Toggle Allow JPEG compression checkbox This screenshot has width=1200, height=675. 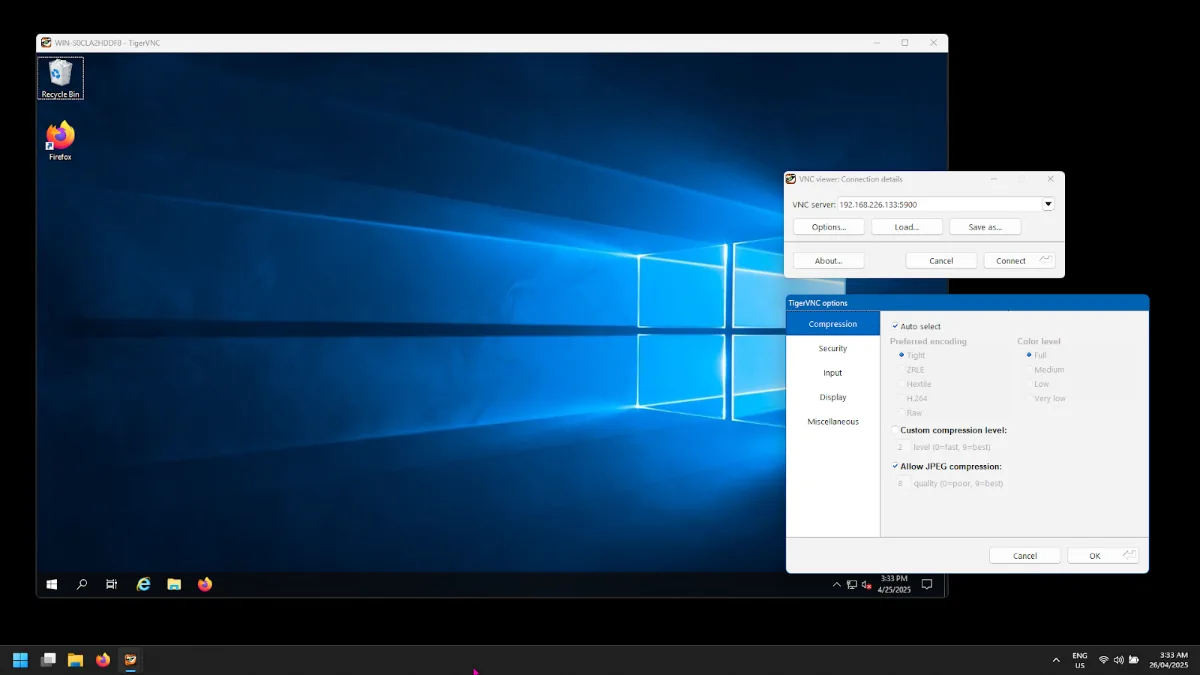(895, 466)
